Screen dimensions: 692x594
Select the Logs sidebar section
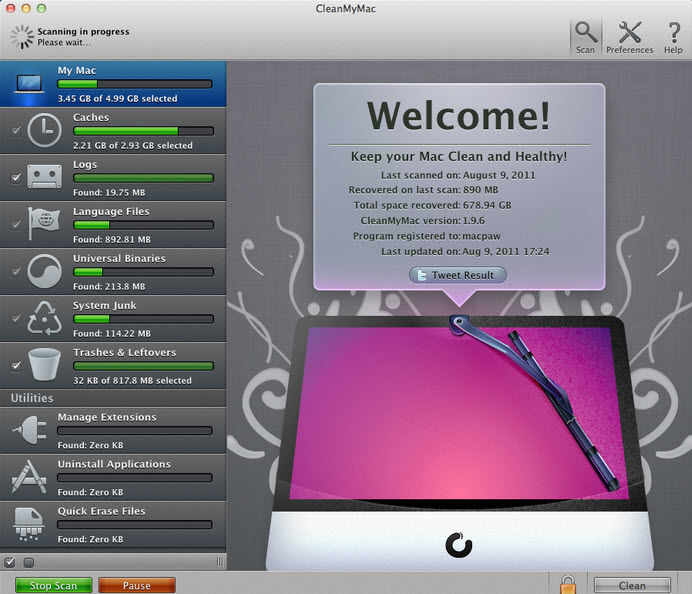(113, 178)
